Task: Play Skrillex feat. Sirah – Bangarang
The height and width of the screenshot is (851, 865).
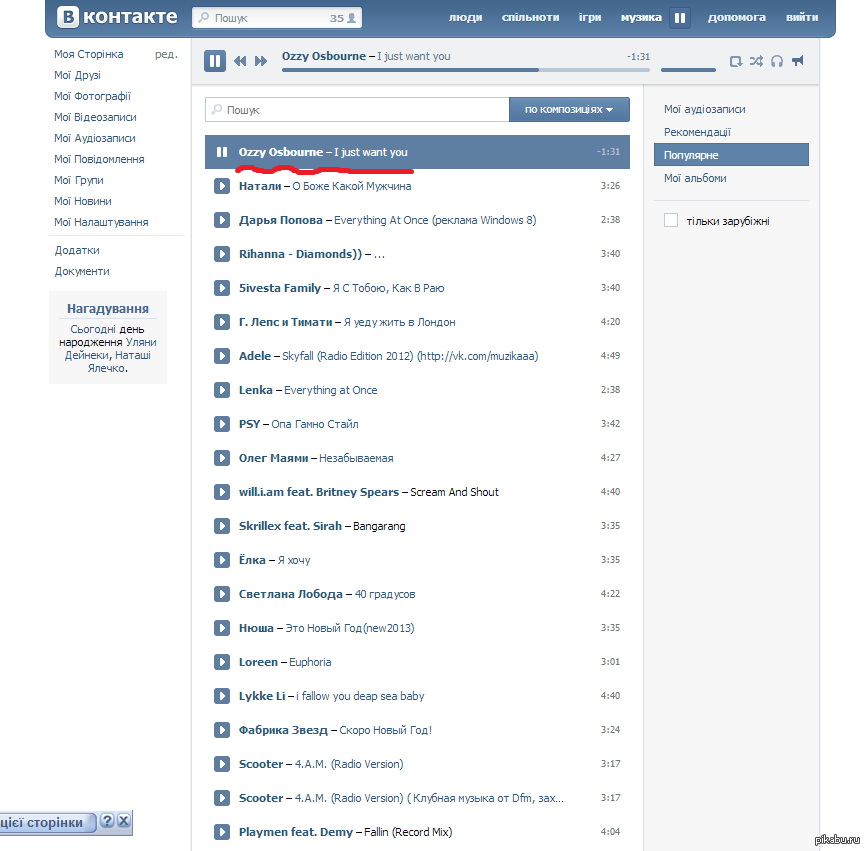Action: tap(222, 526)
